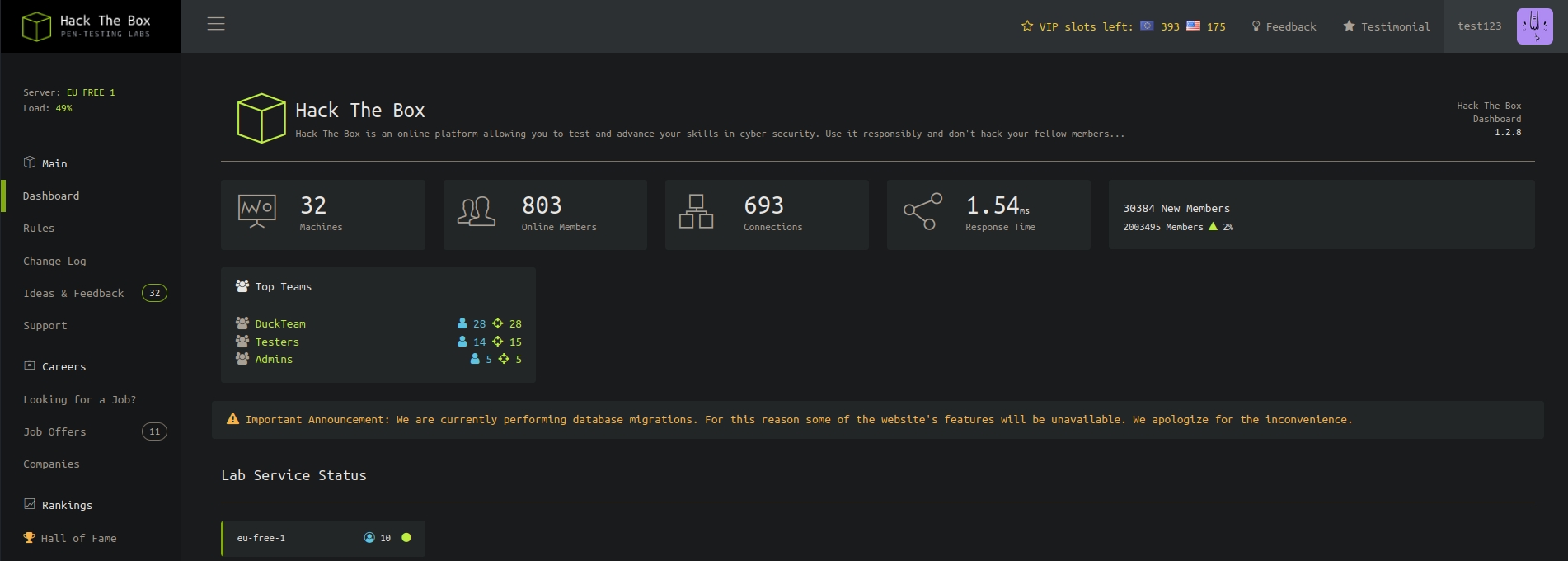This screenshot has width=1568, height=561.
Task: Open the DuckTeam team link
Action: [280, 324]
